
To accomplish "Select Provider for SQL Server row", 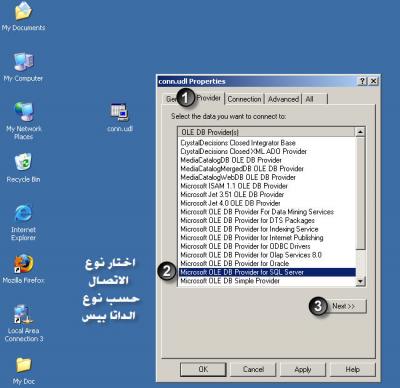I will pyautogui.click(x=267, y=272).
